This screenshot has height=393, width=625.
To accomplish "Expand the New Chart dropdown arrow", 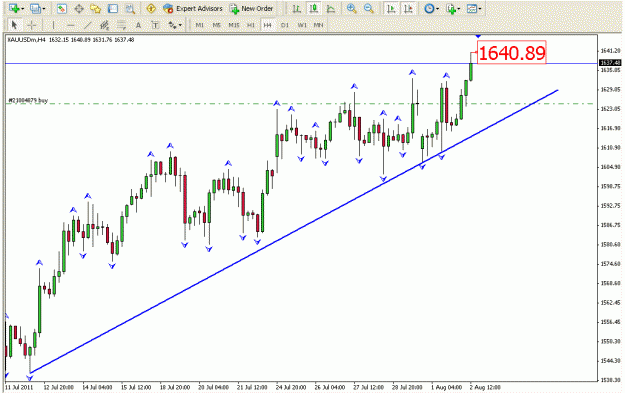I will click(22, 9).
